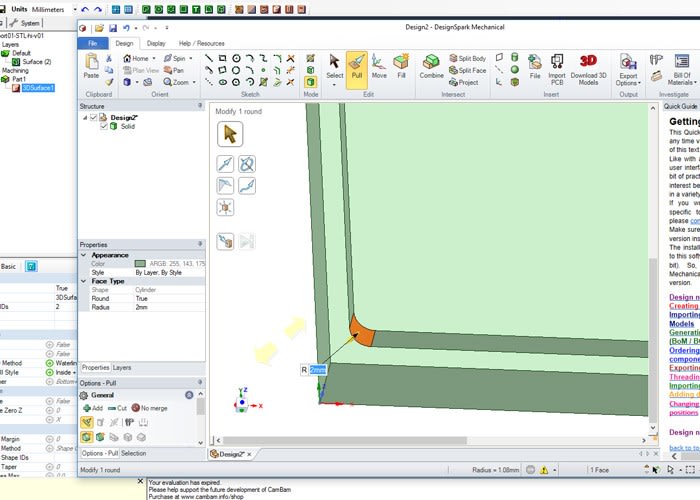Select the Project tool
Image resolution: width=700 pixels, height=500 pixels.
[x=463, y=83]
